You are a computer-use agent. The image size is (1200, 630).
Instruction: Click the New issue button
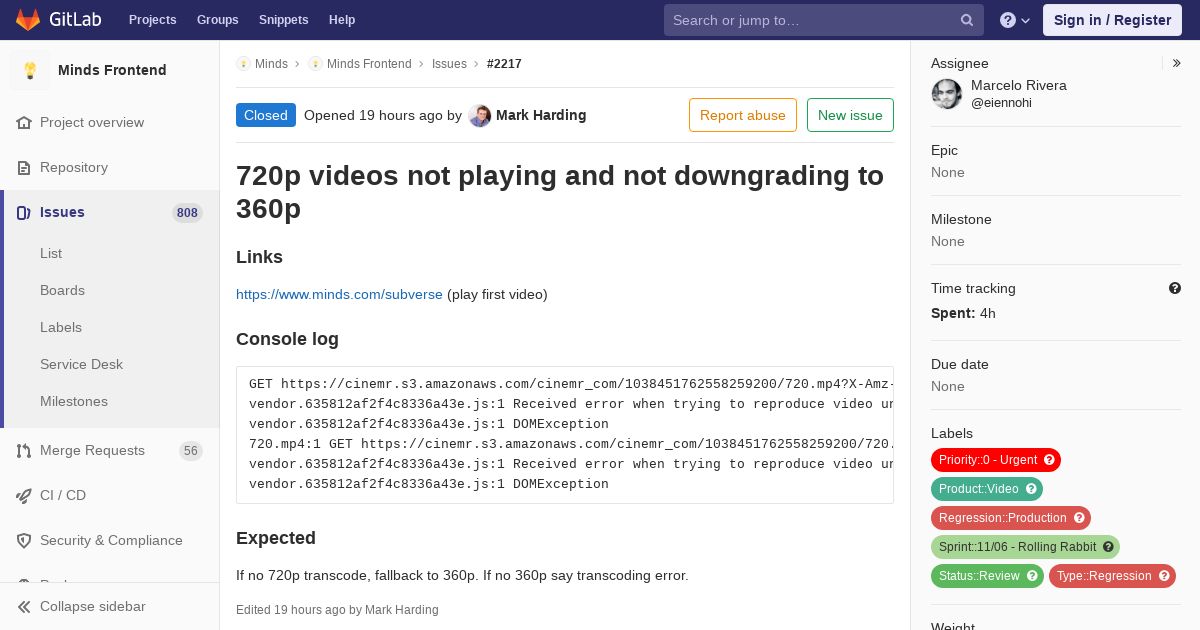[x=850, y=115]
